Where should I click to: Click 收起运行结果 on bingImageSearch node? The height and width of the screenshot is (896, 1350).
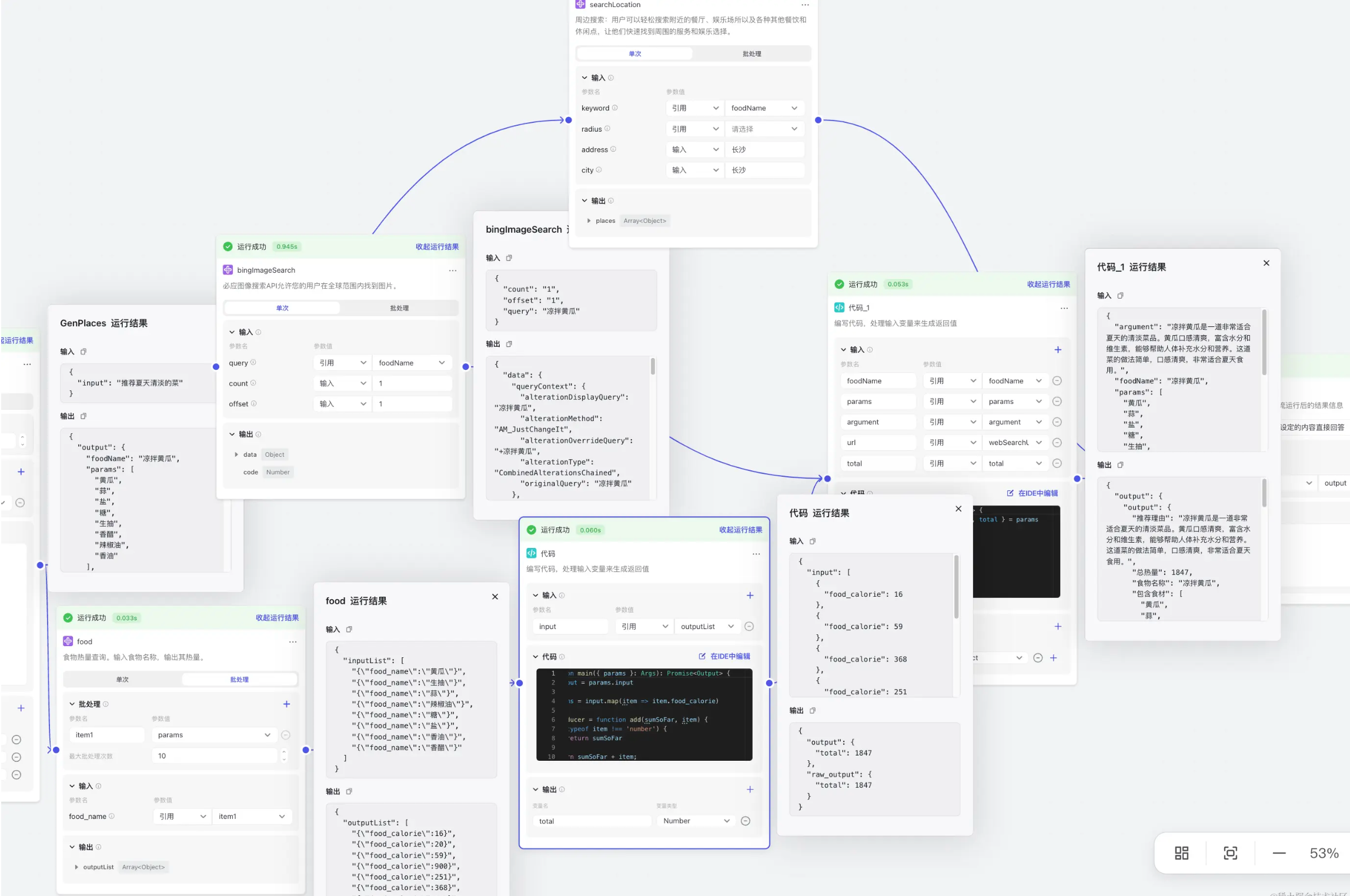[437, 247]
